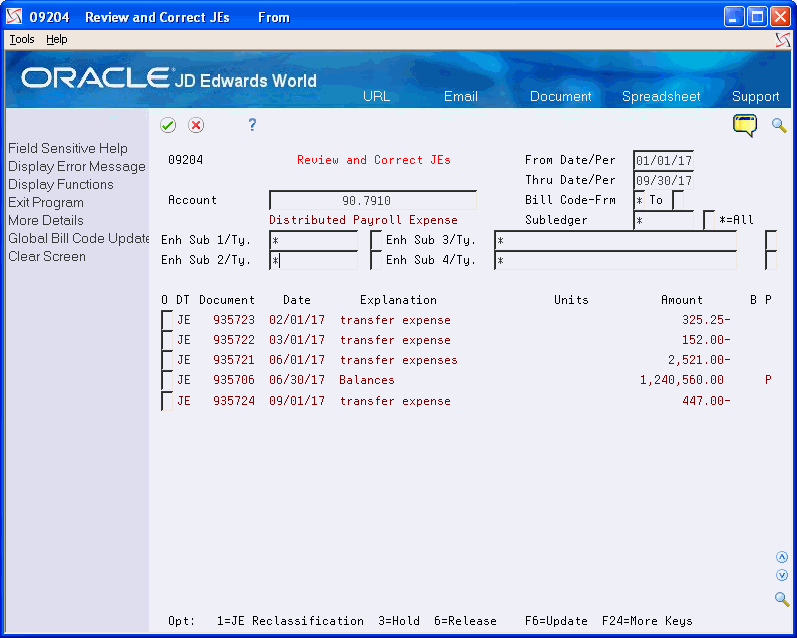Click option field for document 935722
797x638 pixels.
pos(167,340)
